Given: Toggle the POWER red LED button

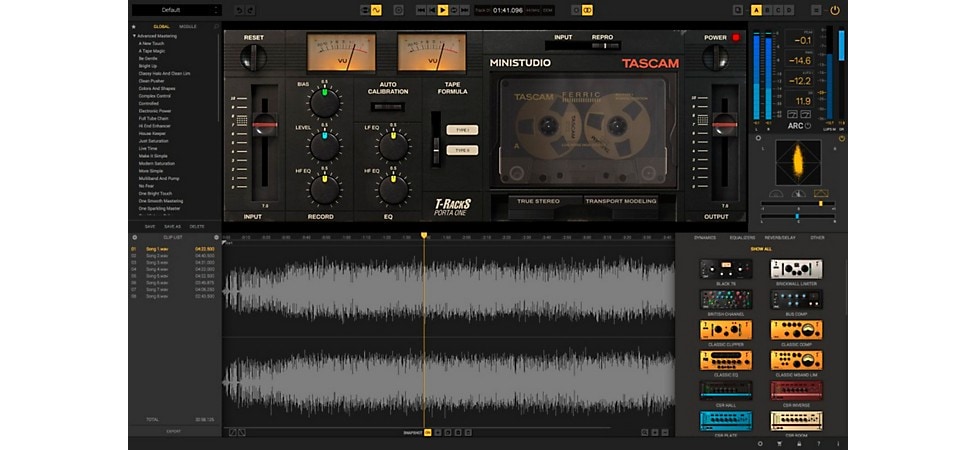Looking at the screenshot, I should [x=736, y=37].
